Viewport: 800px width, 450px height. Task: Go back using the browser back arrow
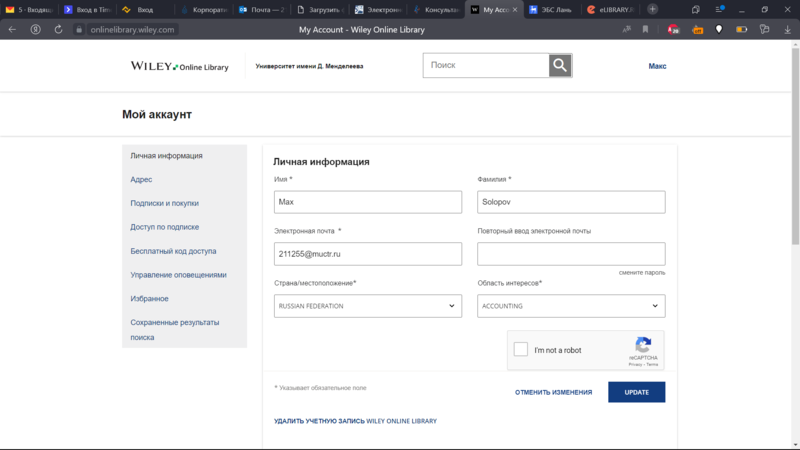coord(12,30)
